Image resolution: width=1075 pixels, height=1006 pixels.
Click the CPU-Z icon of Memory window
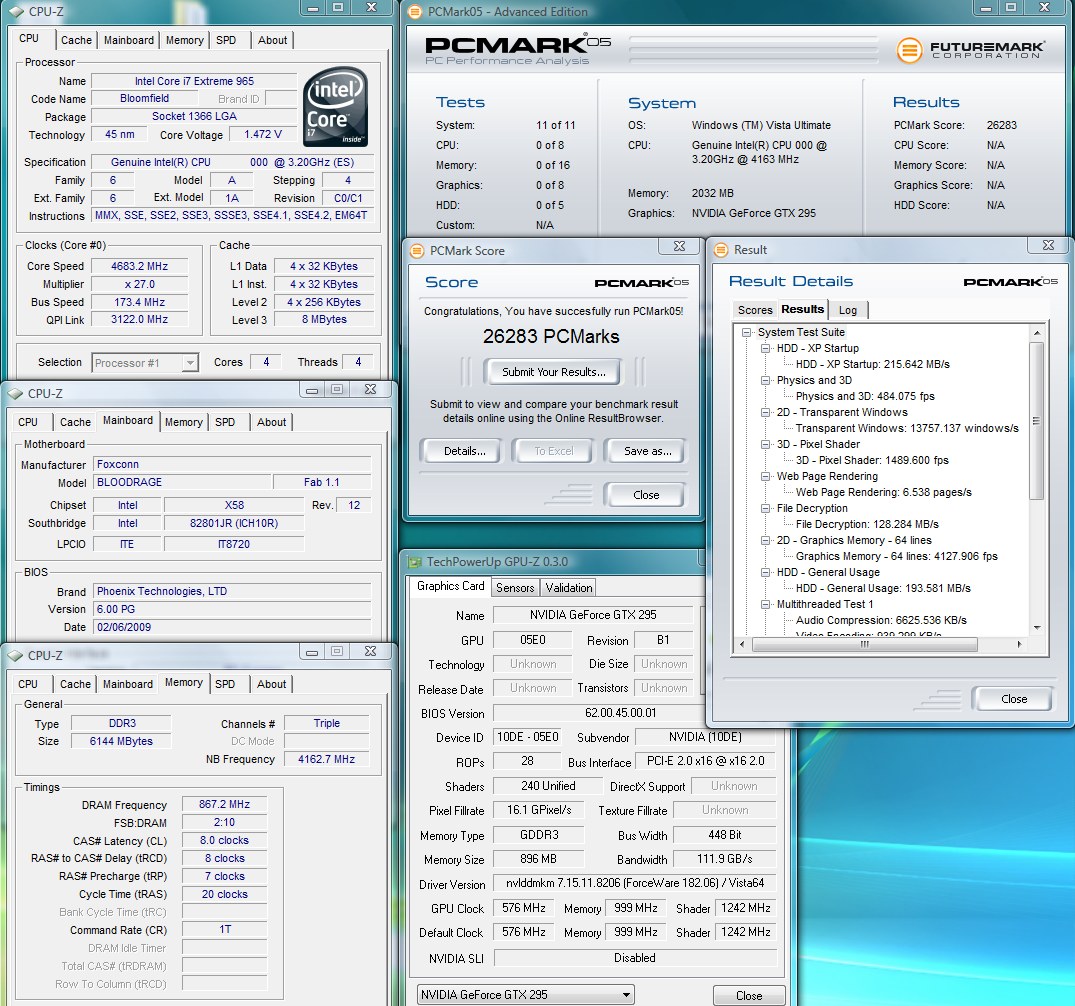(15, 656)
